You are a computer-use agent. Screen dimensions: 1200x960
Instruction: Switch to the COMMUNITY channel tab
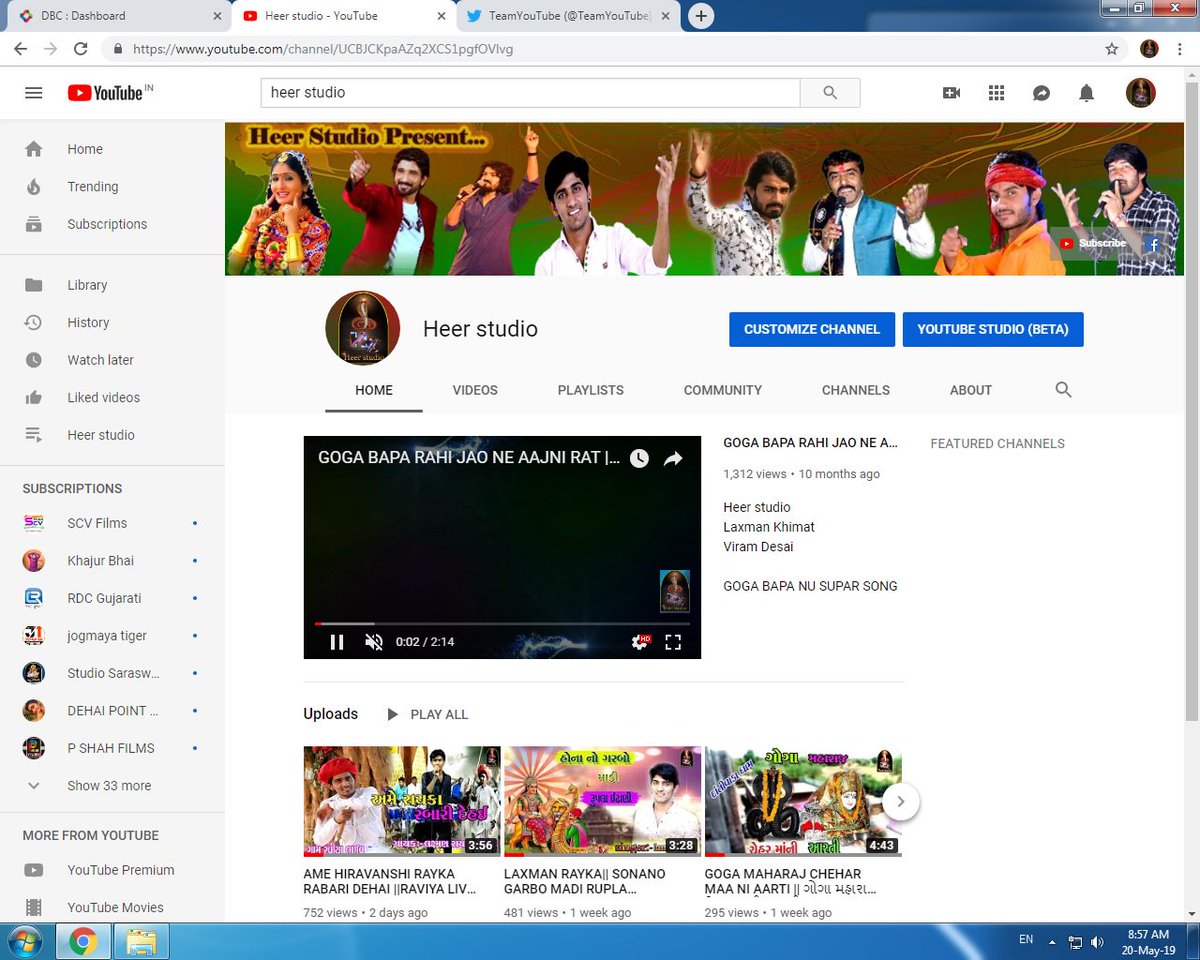[x=723, y=390]
